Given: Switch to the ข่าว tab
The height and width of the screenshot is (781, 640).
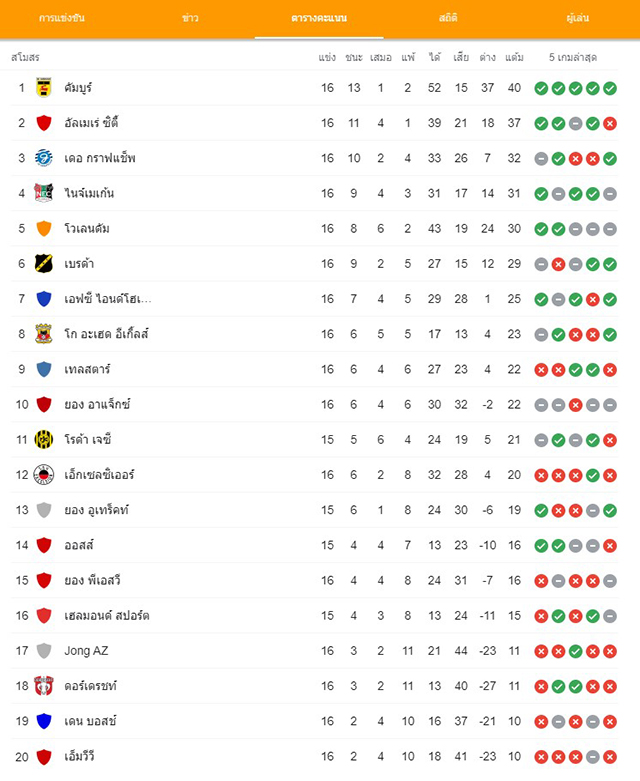Looking at the screenshot, I should pos(190,18).
